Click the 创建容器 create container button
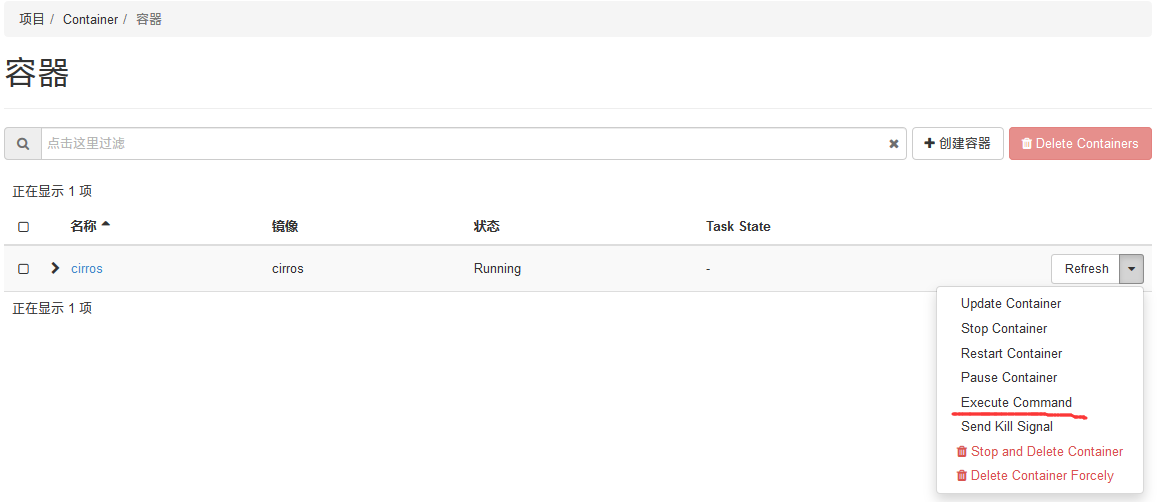Image resolution: width=1158 pixels, height=502 pixels. pyautogui.click(x=957, y=144)
